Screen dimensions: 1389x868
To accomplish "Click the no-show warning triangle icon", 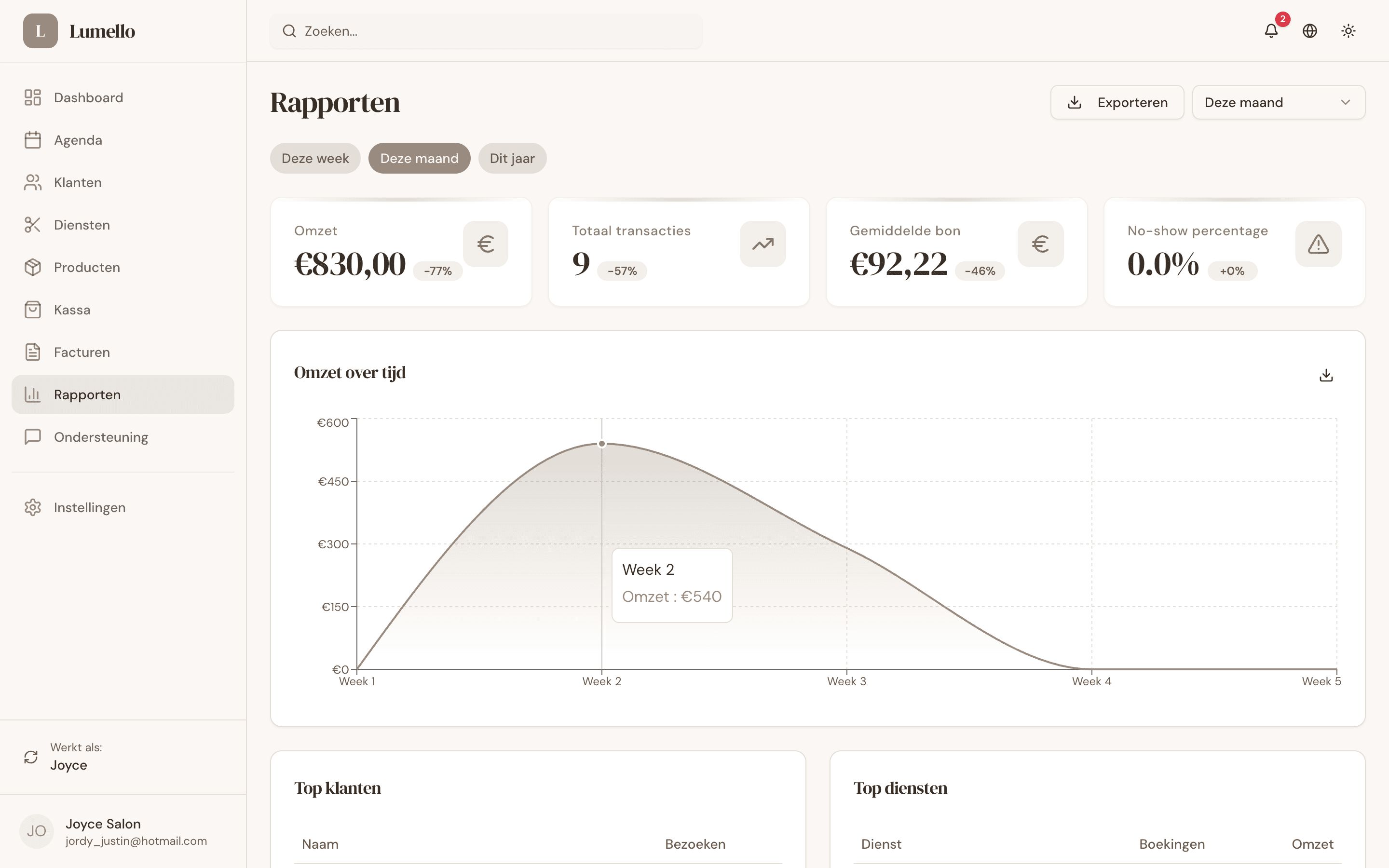I will click(x=1318, y=244).
